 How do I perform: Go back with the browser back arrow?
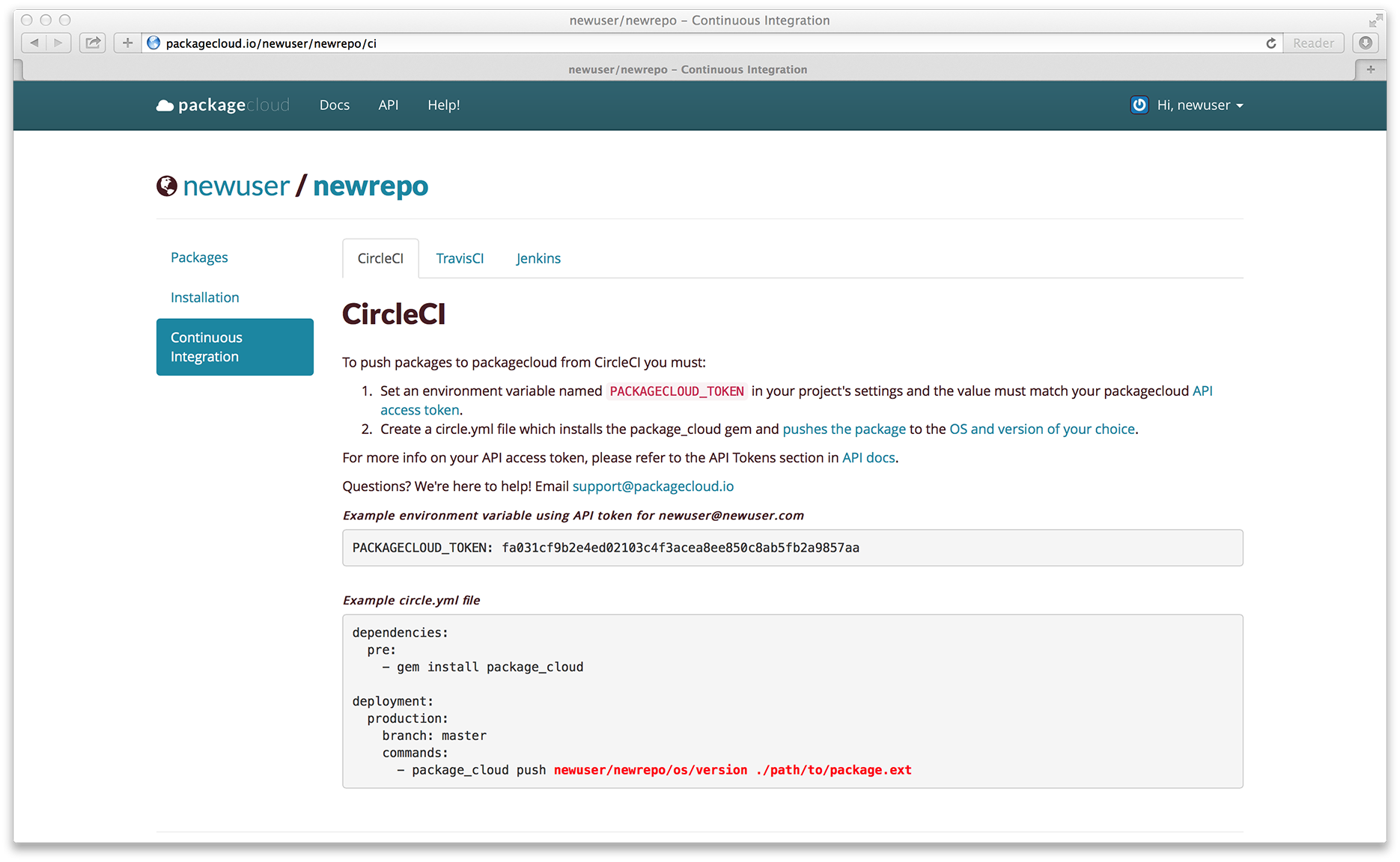coord(34,43)
